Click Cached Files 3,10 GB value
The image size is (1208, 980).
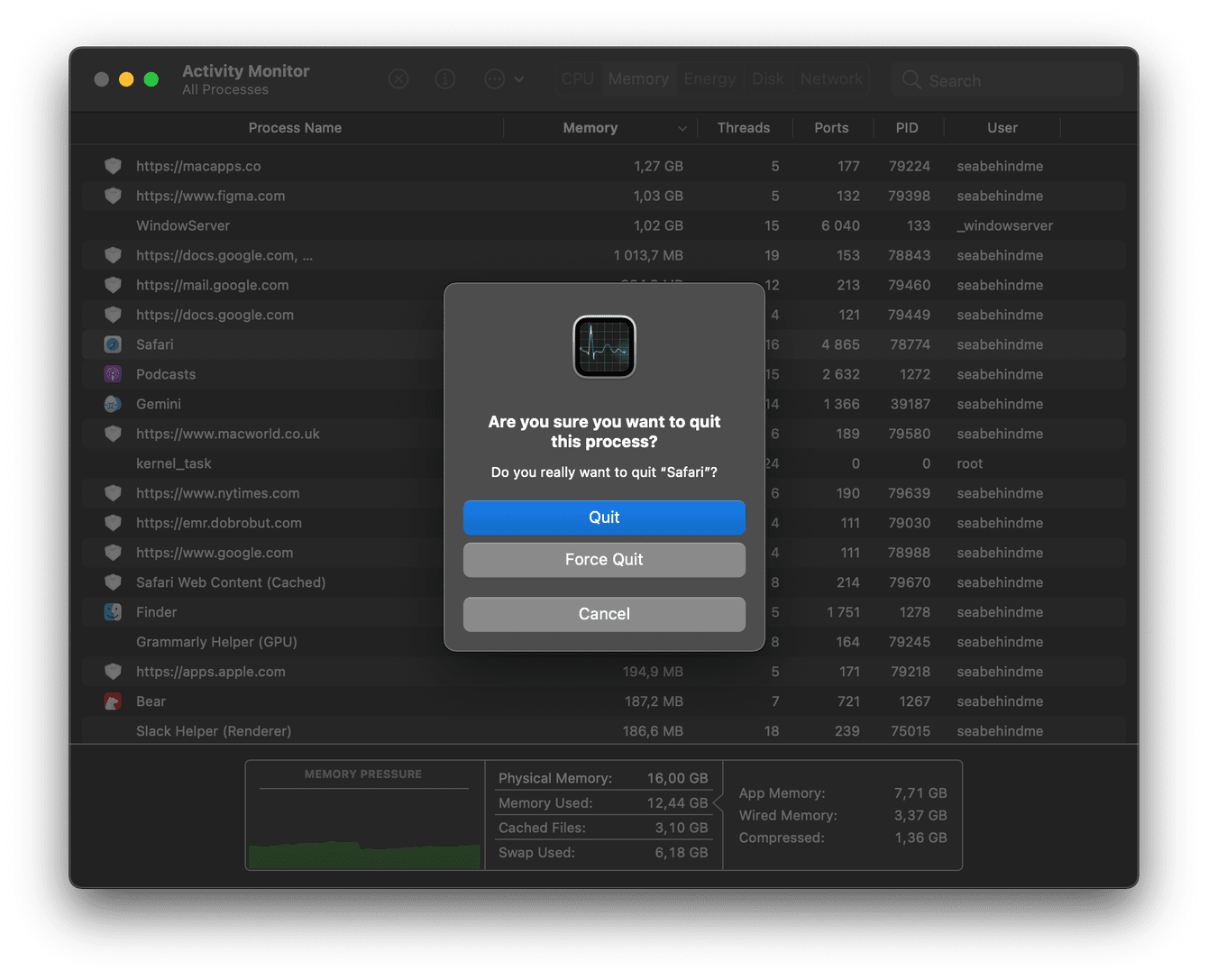tap(682, 828)
